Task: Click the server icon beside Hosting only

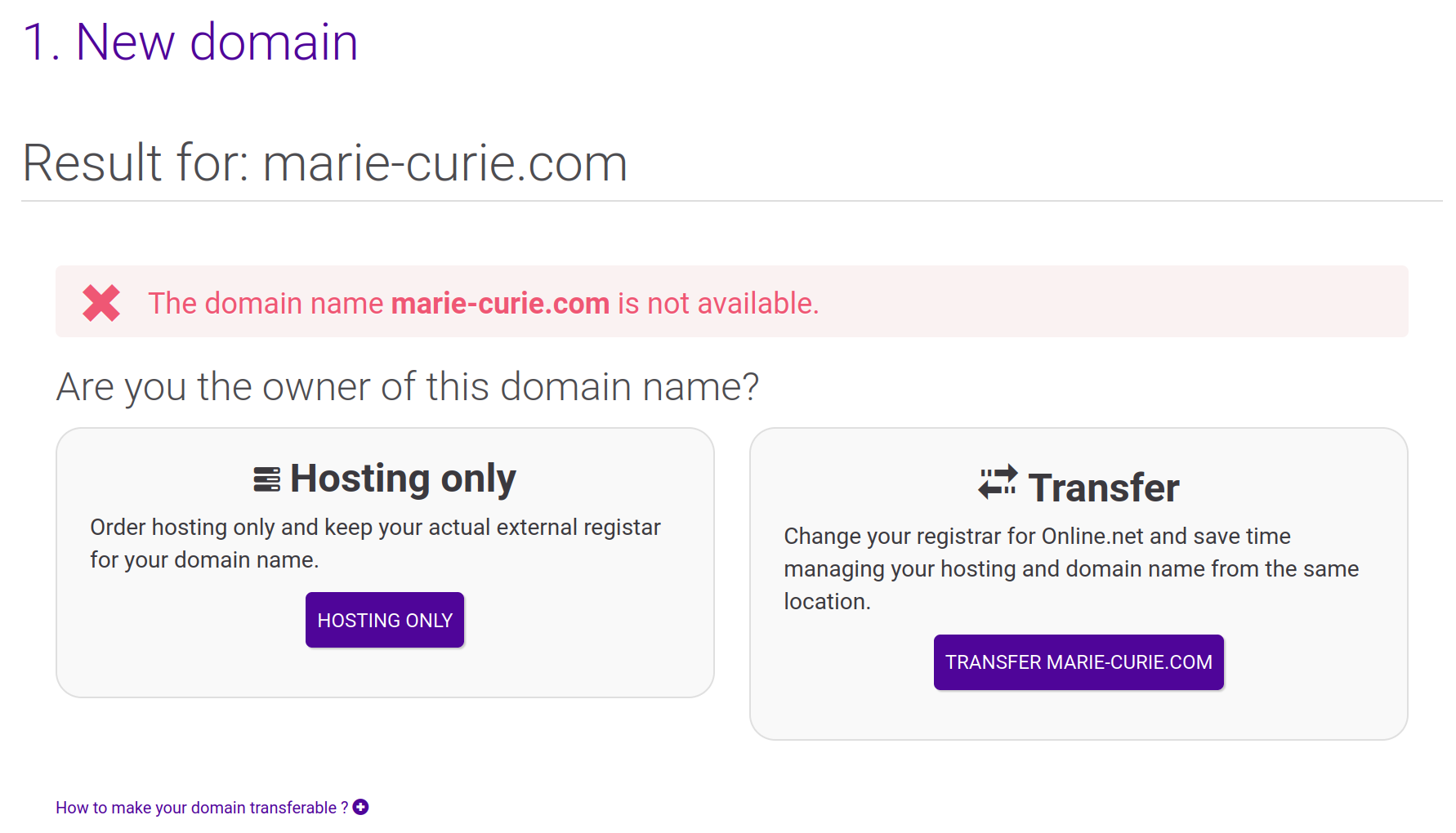Action: [x=266, y=479]
